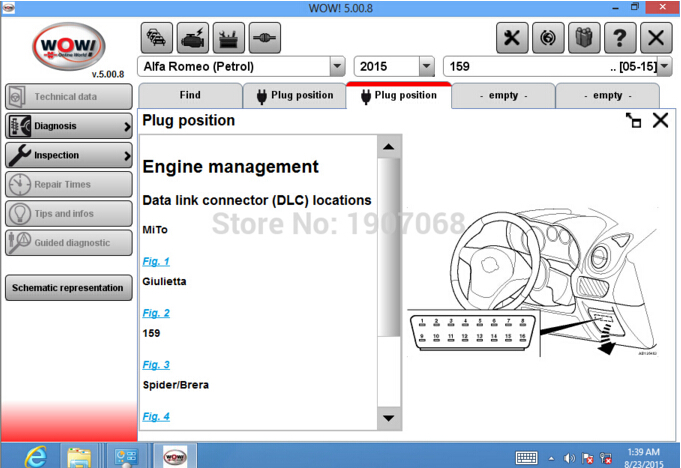The width and height of the screenshot is (681, 468).
Task: Select the first empty tab
Action: pos(503,95)
